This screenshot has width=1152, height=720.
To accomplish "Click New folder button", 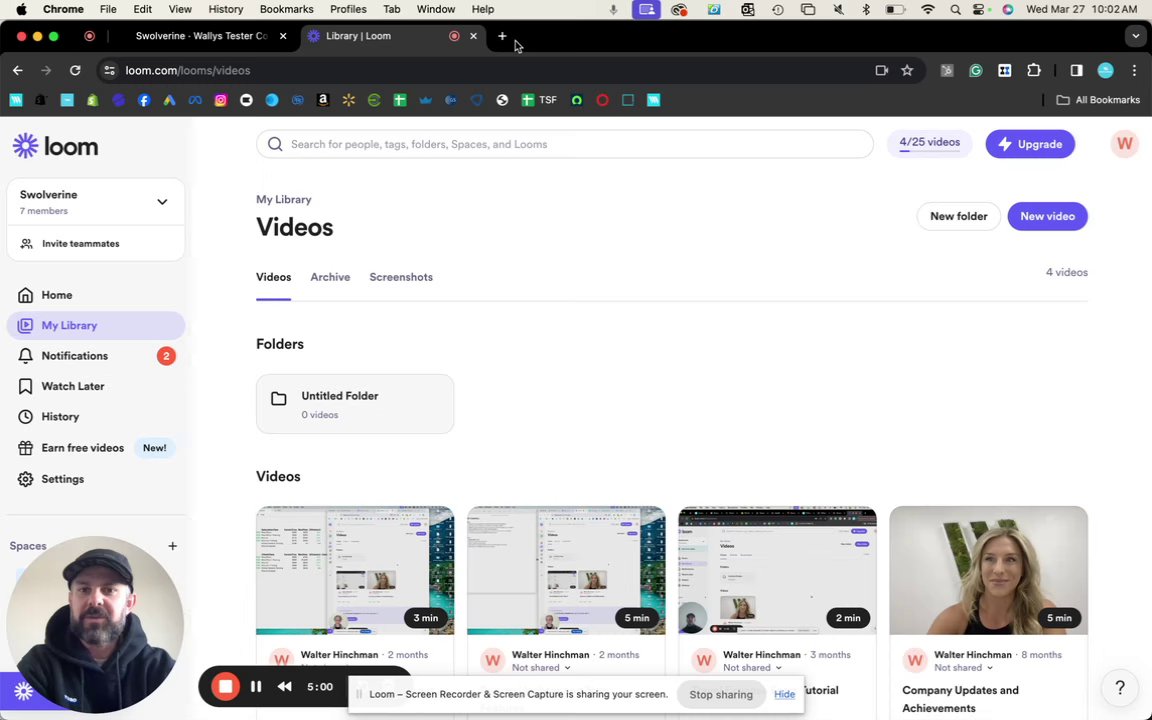I will coord(958,217).
